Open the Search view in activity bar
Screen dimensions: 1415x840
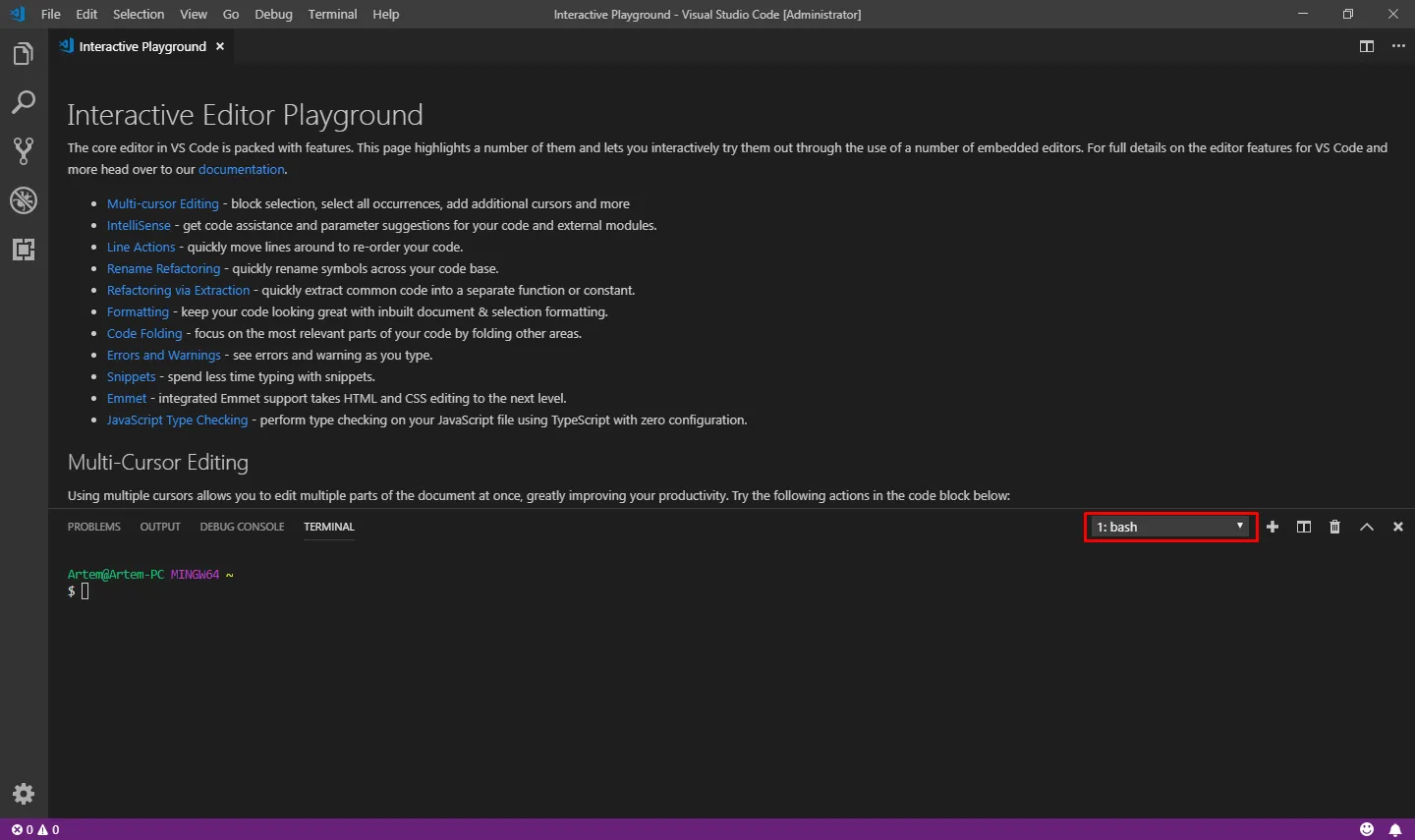[24, 102]
